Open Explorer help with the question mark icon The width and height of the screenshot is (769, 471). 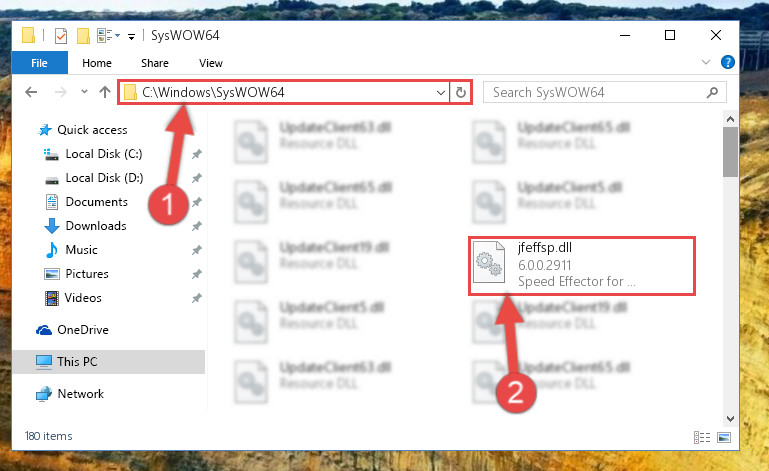coord(727,62)
